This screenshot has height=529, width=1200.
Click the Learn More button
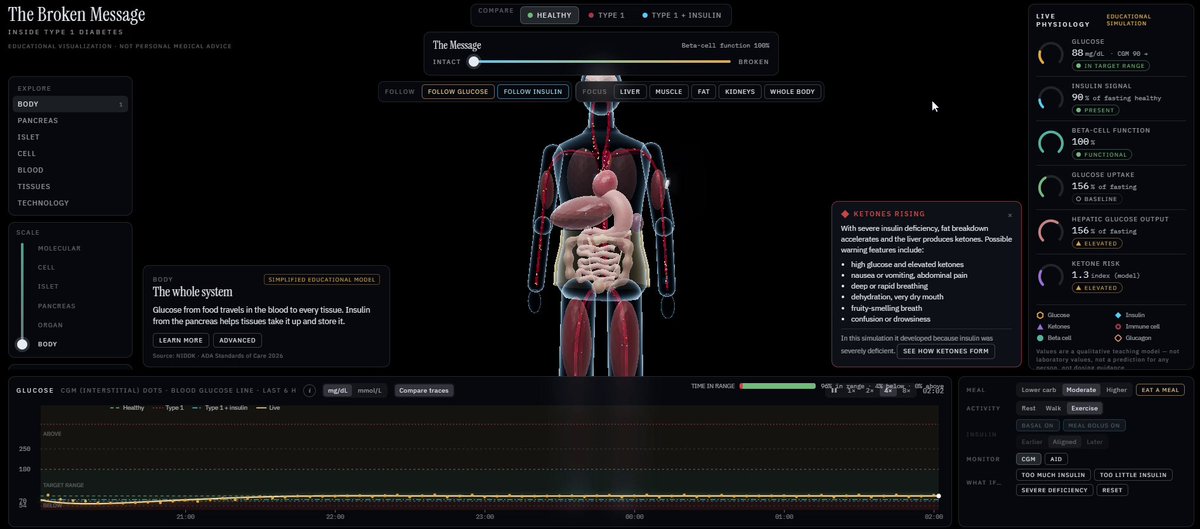180,341
